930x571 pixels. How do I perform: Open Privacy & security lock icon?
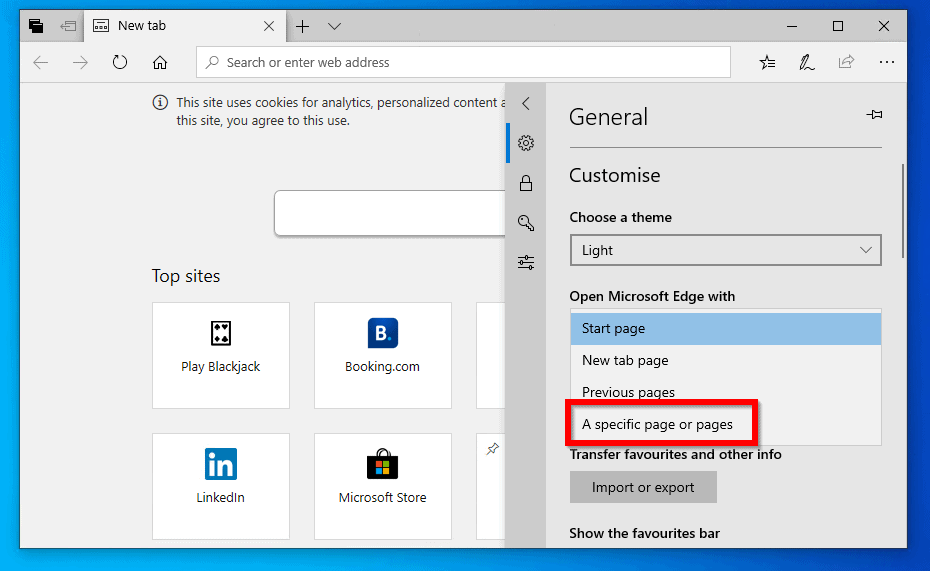(525, 183)
